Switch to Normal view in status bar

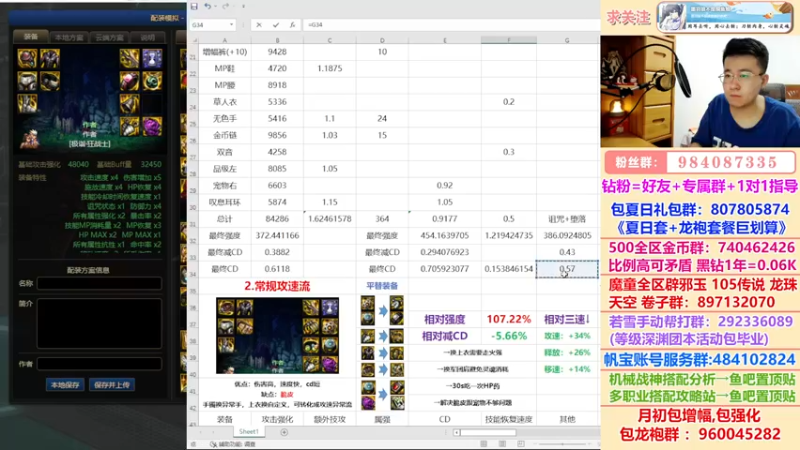click(x=484, y=444)
